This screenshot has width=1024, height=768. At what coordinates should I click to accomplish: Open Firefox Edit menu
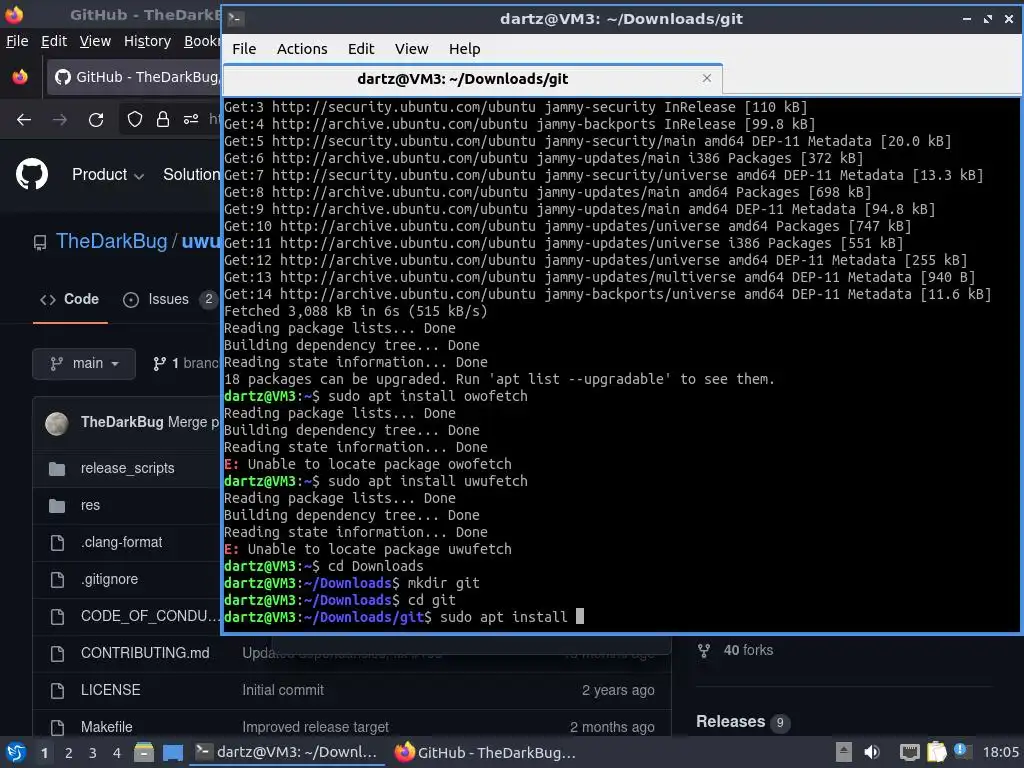[x=54, y=41]
